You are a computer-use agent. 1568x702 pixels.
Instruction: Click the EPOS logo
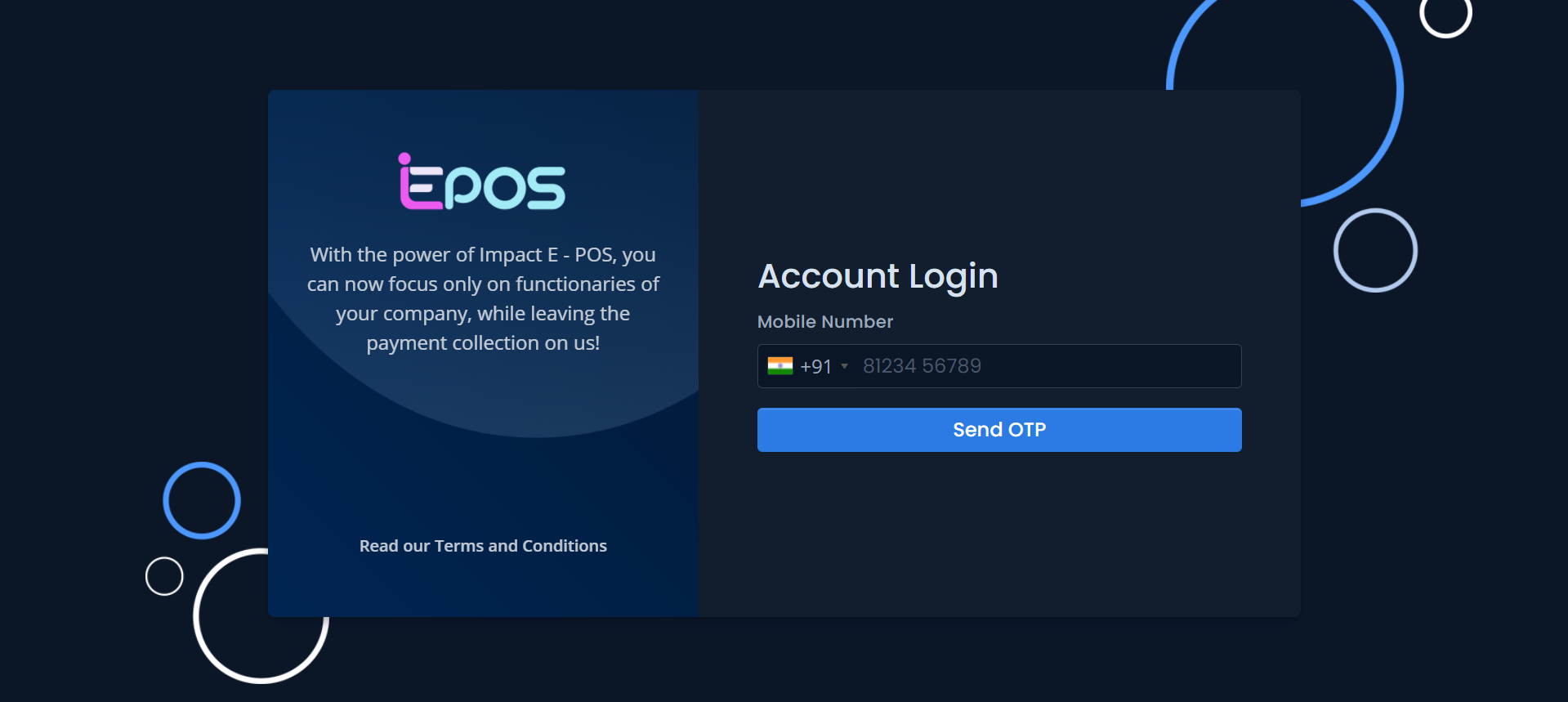point(482,183)
